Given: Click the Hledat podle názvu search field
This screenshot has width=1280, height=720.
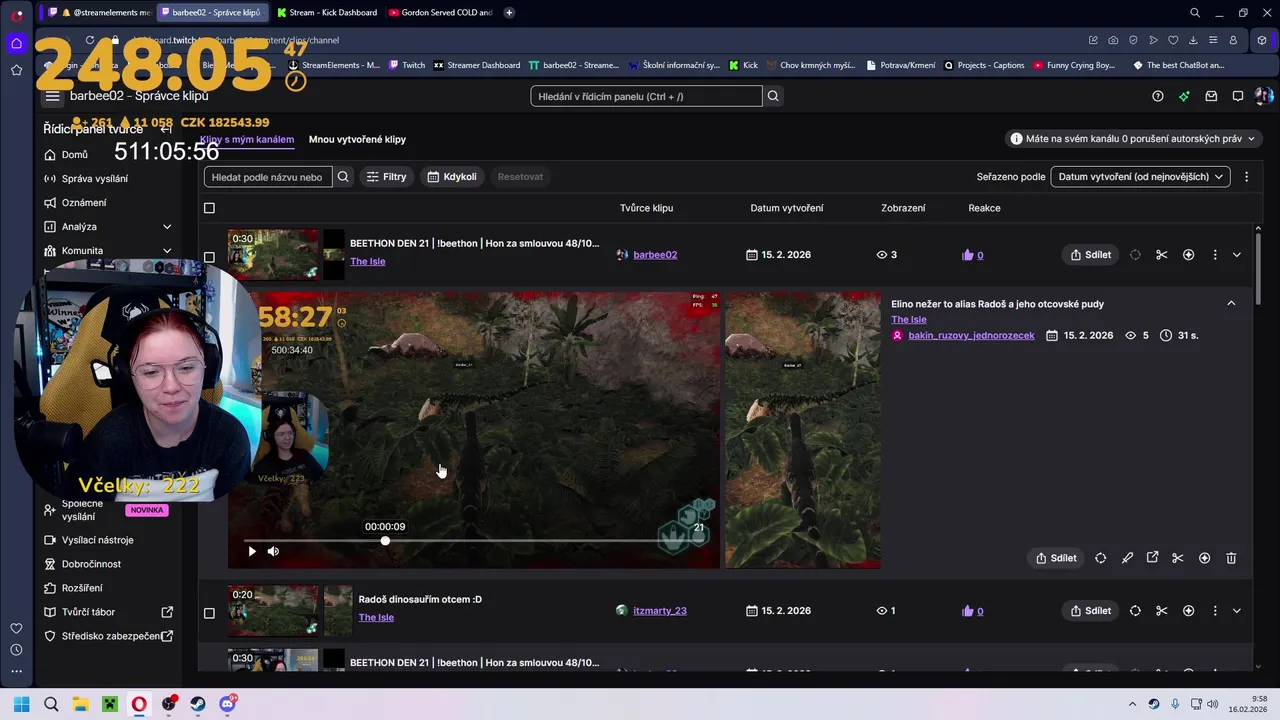Looking at the screenshot, I should point(267,177).
